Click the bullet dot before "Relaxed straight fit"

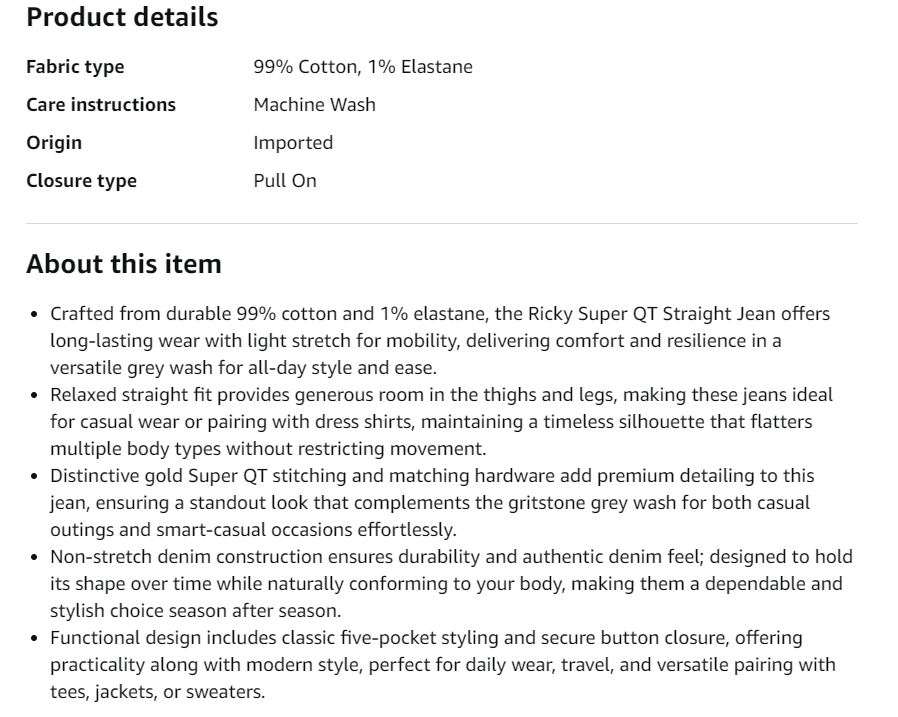[x=36, y=396]
